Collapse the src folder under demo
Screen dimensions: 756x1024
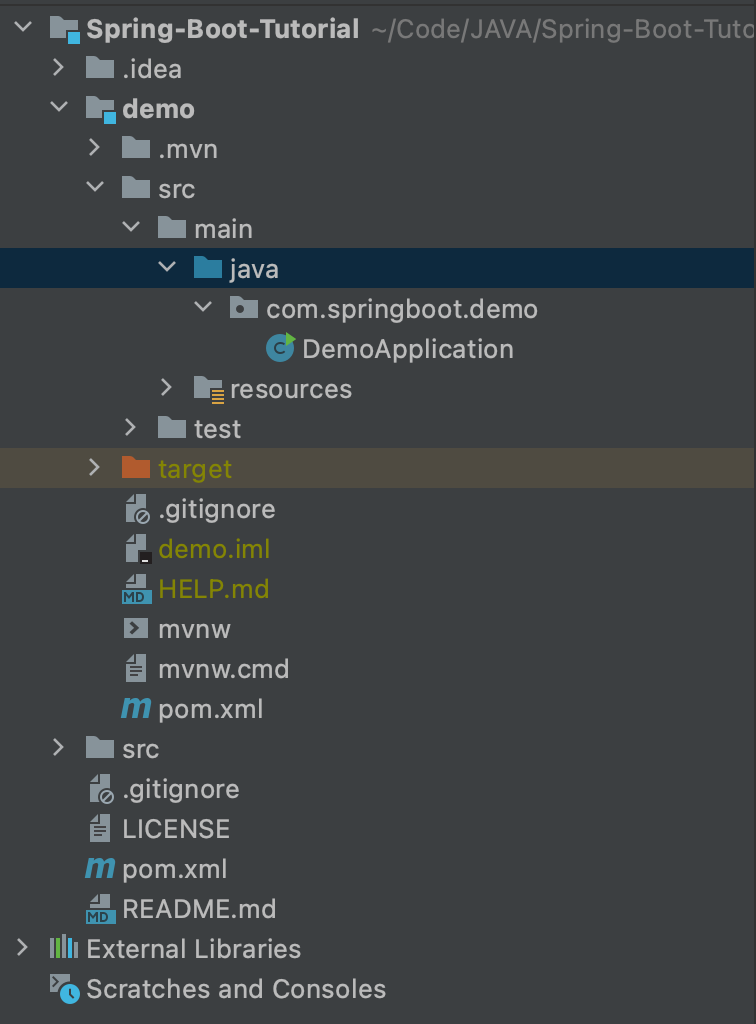pyautogui.click(x=95, y=187)
